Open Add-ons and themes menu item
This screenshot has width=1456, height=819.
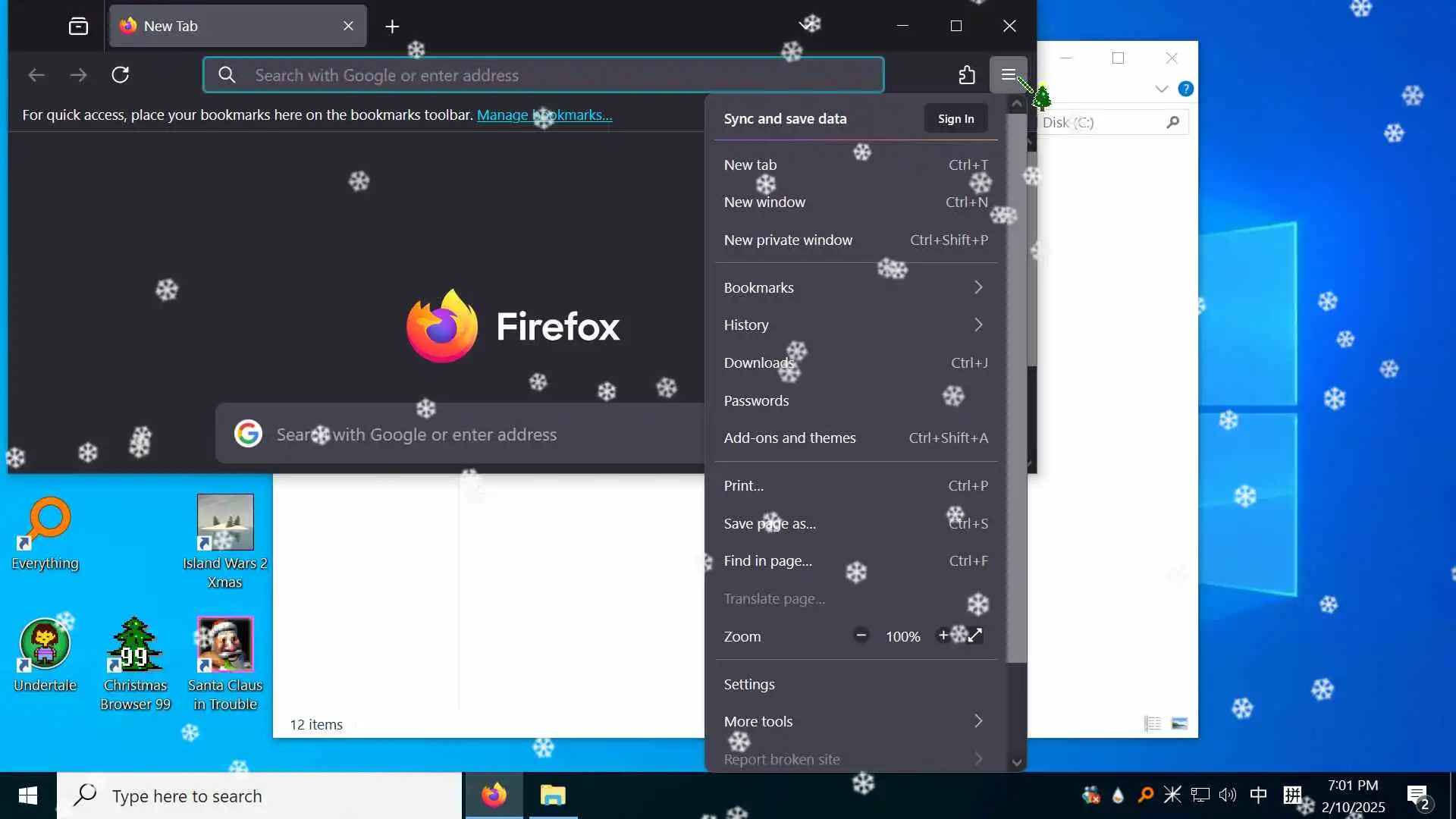[789, 438]
